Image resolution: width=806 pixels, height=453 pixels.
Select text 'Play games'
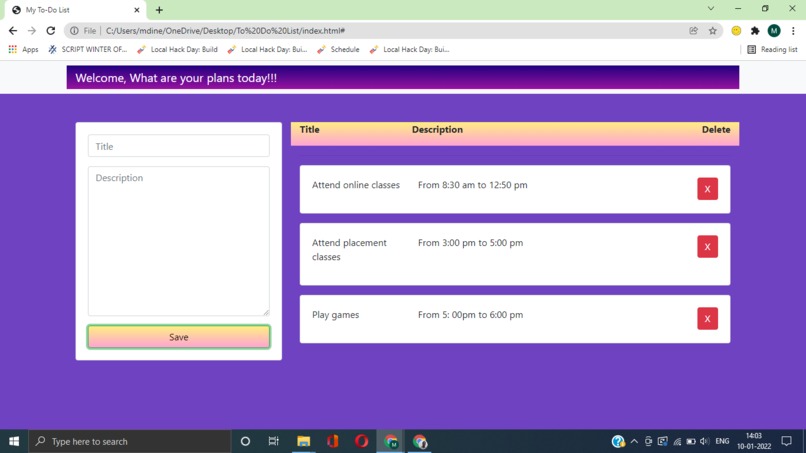[x=336, y=315]
